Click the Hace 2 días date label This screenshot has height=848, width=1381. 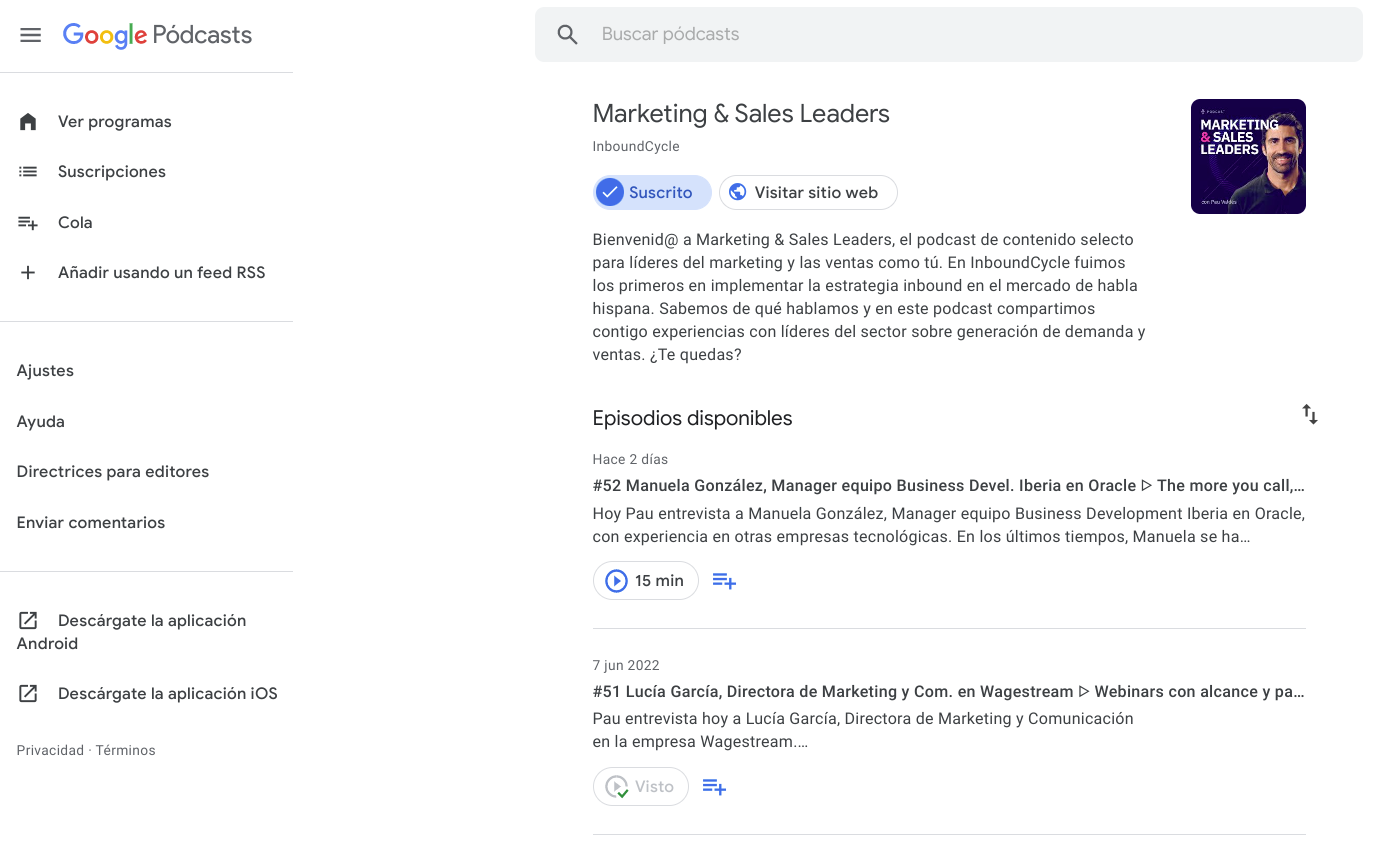coord(630,460)
